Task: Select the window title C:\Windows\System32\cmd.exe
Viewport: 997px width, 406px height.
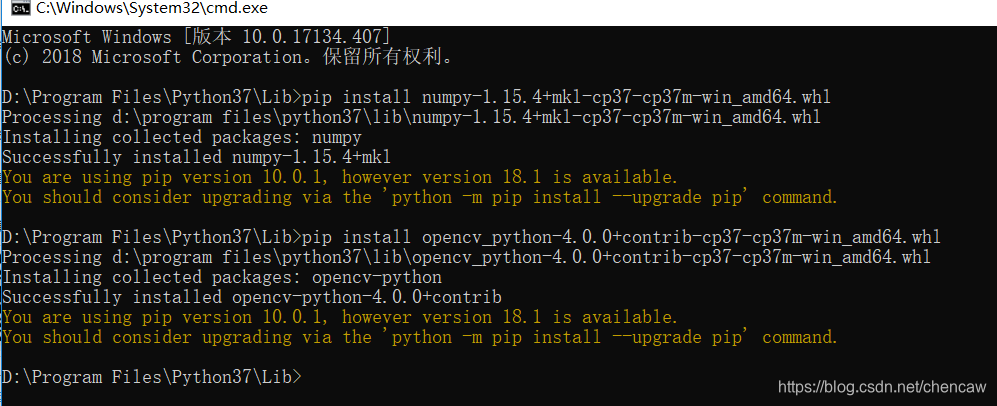Action: (x=152, y=9)
